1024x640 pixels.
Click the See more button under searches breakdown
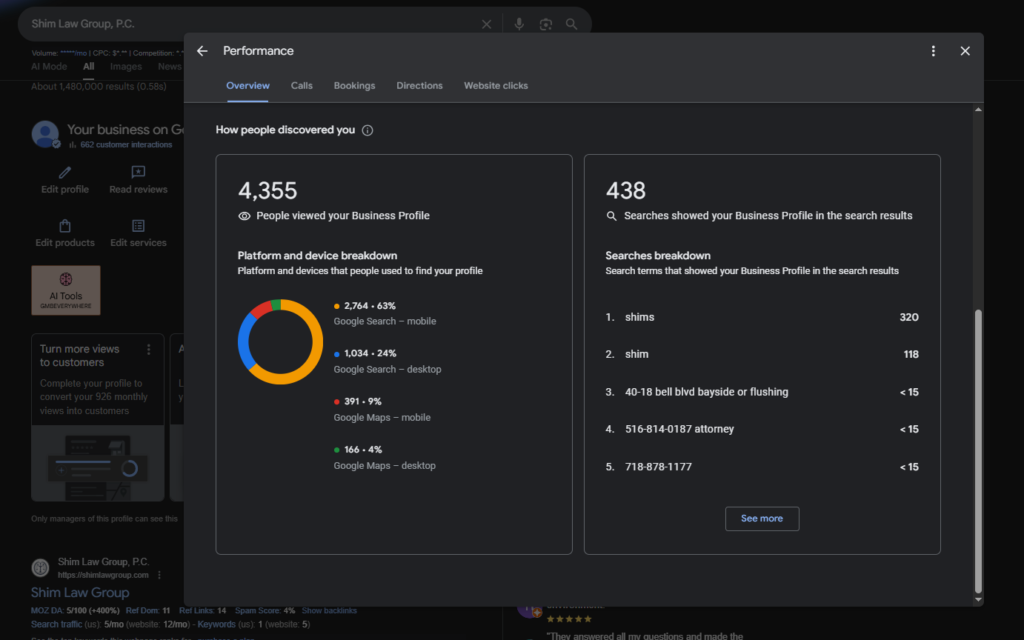point(762,518)
